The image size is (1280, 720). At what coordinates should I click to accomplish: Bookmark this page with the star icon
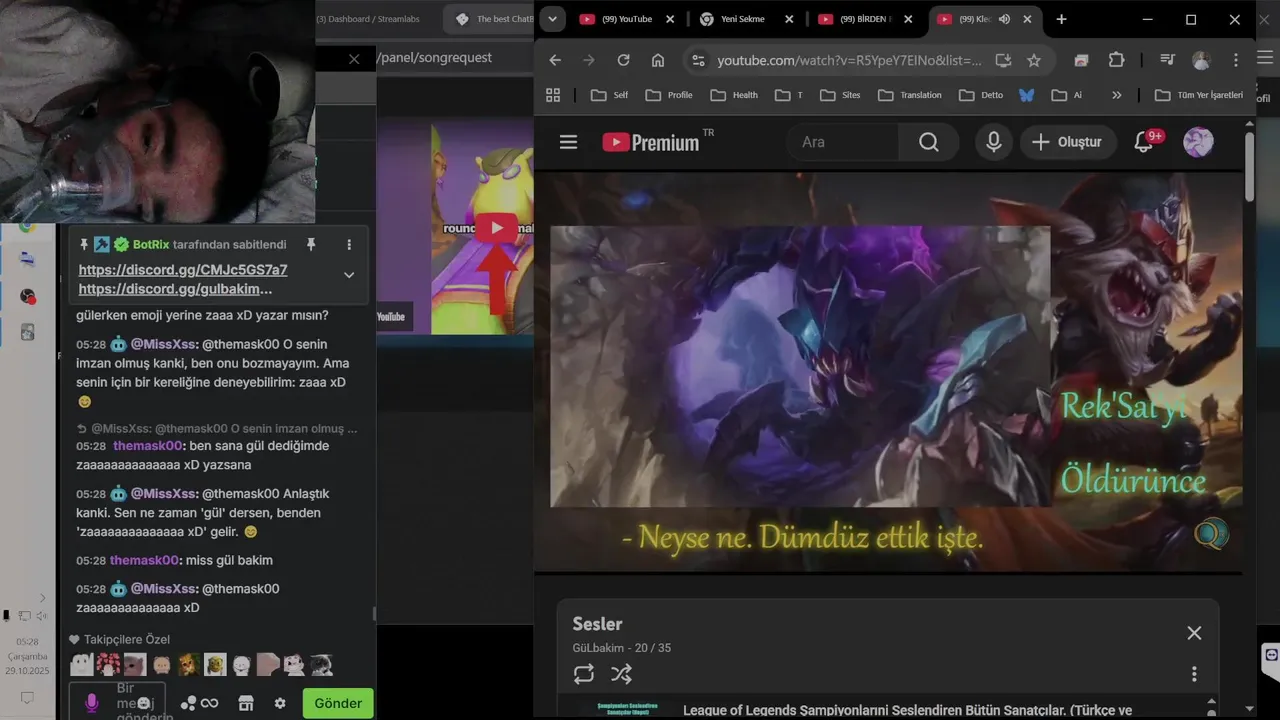pos(1034,60)
